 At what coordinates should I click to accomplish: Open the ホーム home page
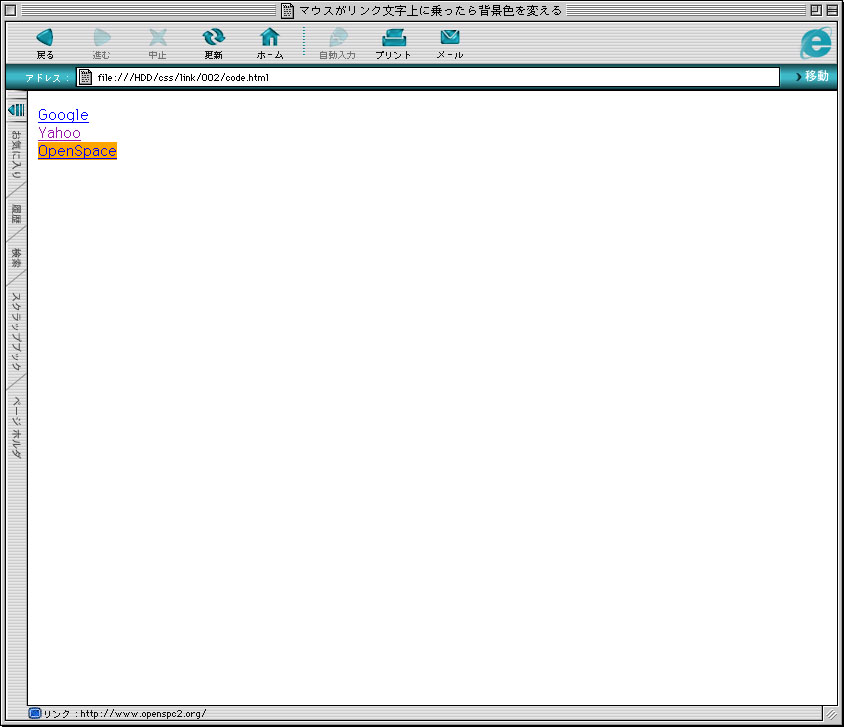(x=270, y=44)
